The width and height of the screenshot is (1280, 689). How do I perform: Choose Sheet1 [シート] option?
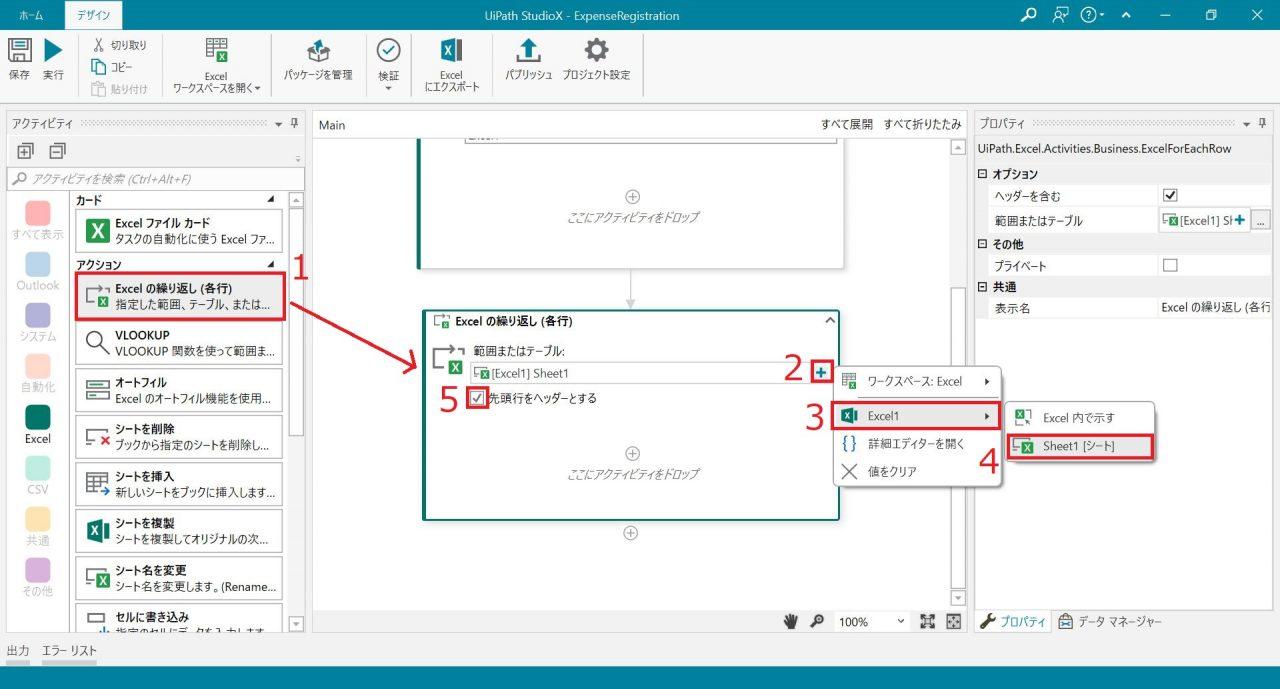click(1080, 446)
